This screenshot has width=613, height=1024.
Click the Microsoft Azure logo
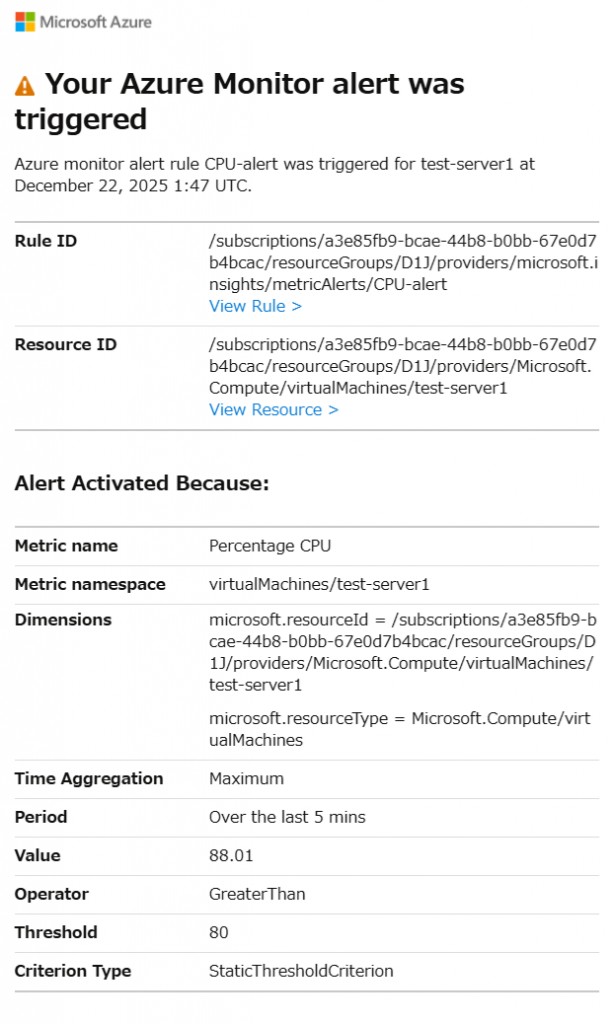83,21
